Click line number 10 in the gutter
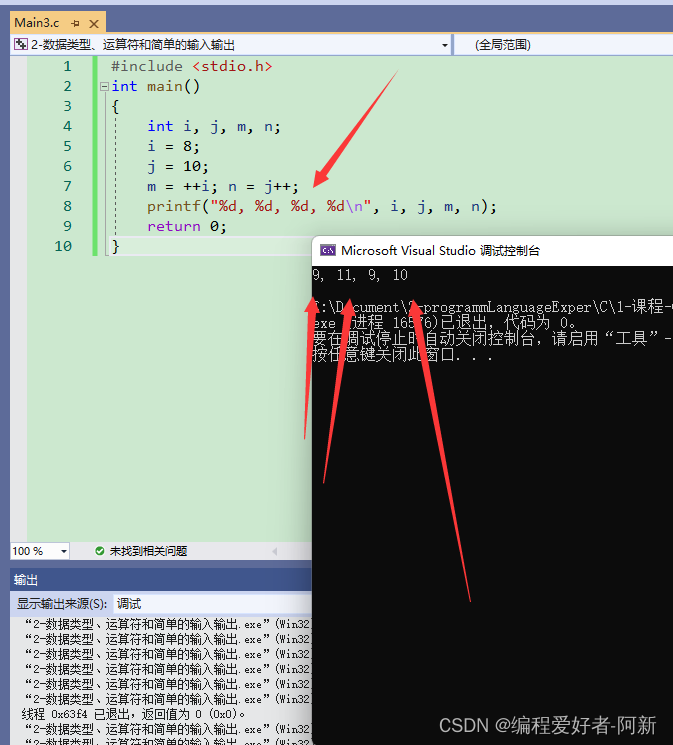Screen dimensions: 673x745 click(63, 246)
